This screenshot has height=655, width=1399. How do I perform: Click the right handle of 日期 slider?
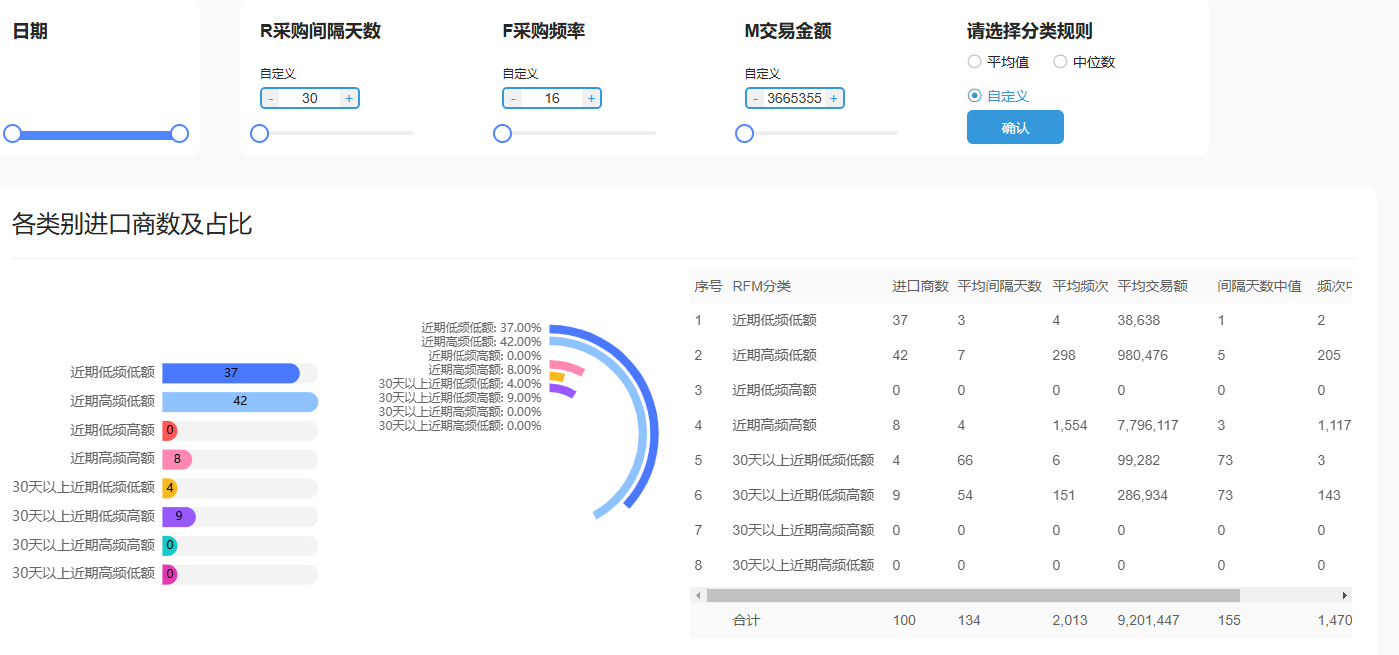(180, 133)
